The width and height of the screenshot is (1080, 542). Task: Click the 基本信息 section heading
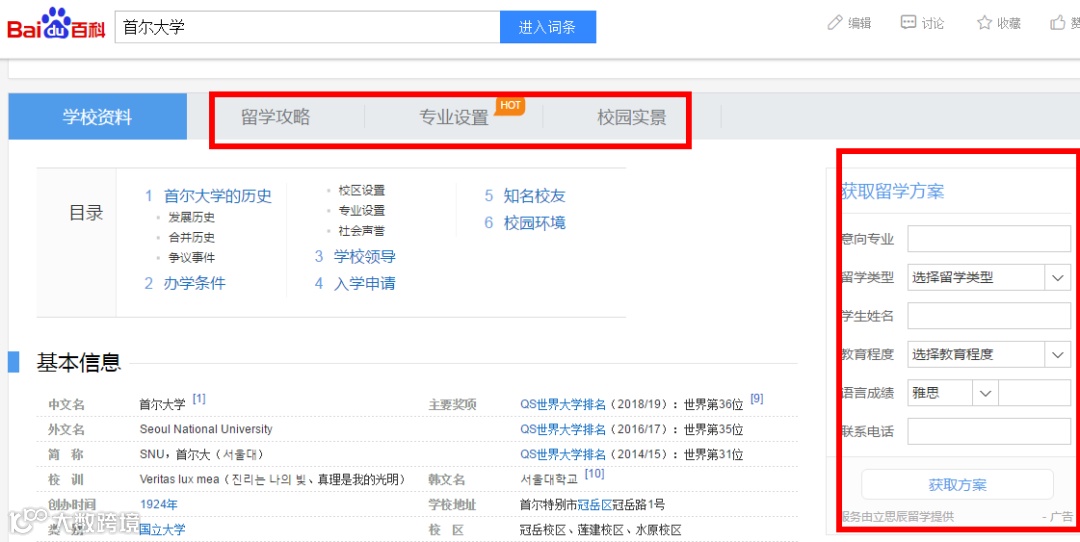[79, 362]
